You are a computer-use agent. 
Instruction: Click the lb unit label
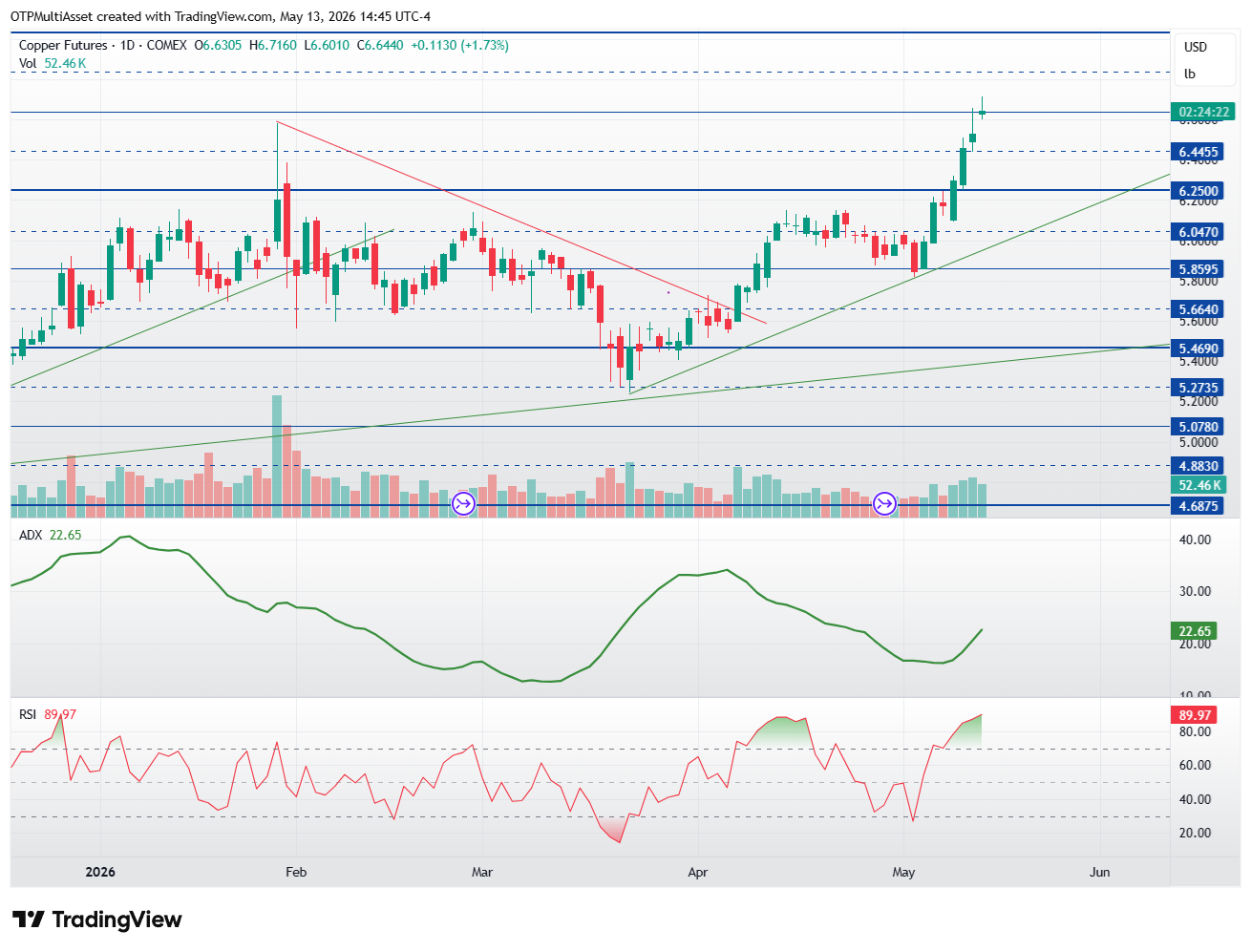(1190, 74)
